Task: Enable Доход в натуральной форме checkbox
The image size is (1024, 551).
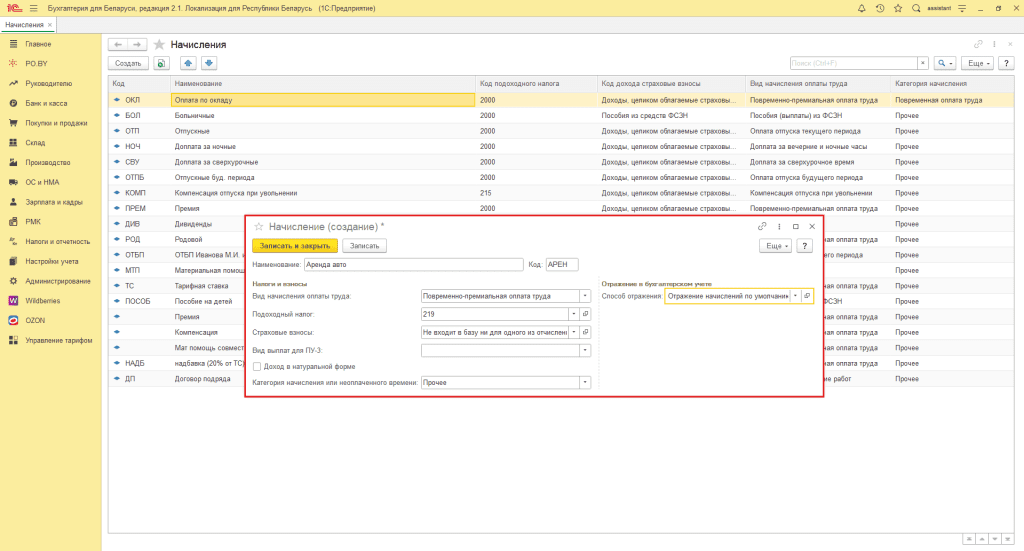Action: coord(257,367)
